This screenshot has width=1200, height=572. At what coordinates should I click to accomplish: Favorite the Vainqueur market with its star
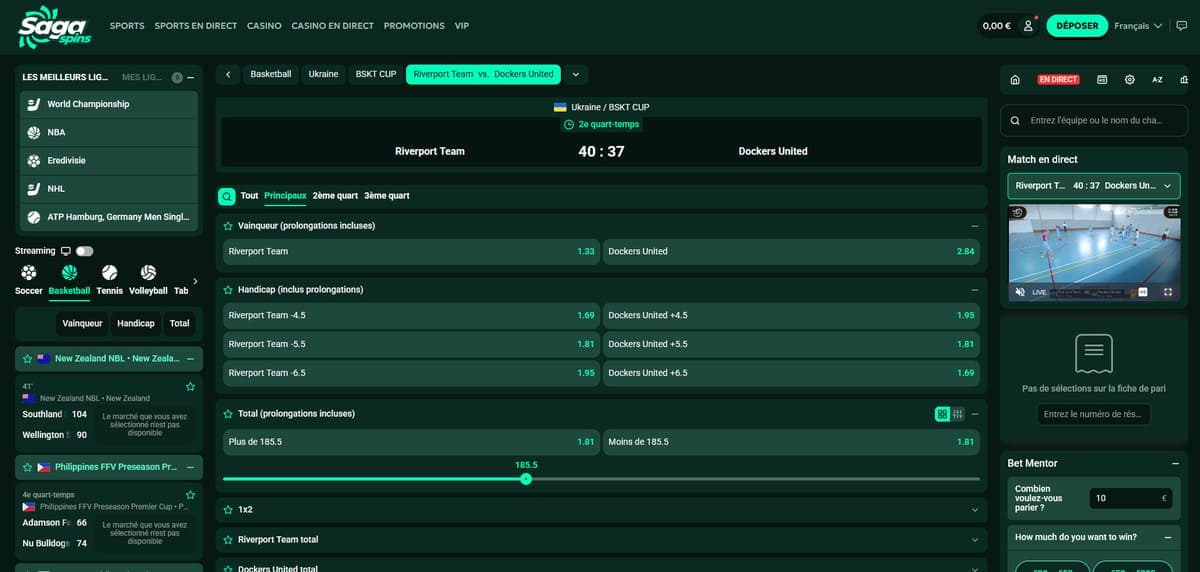click(228, 226)
